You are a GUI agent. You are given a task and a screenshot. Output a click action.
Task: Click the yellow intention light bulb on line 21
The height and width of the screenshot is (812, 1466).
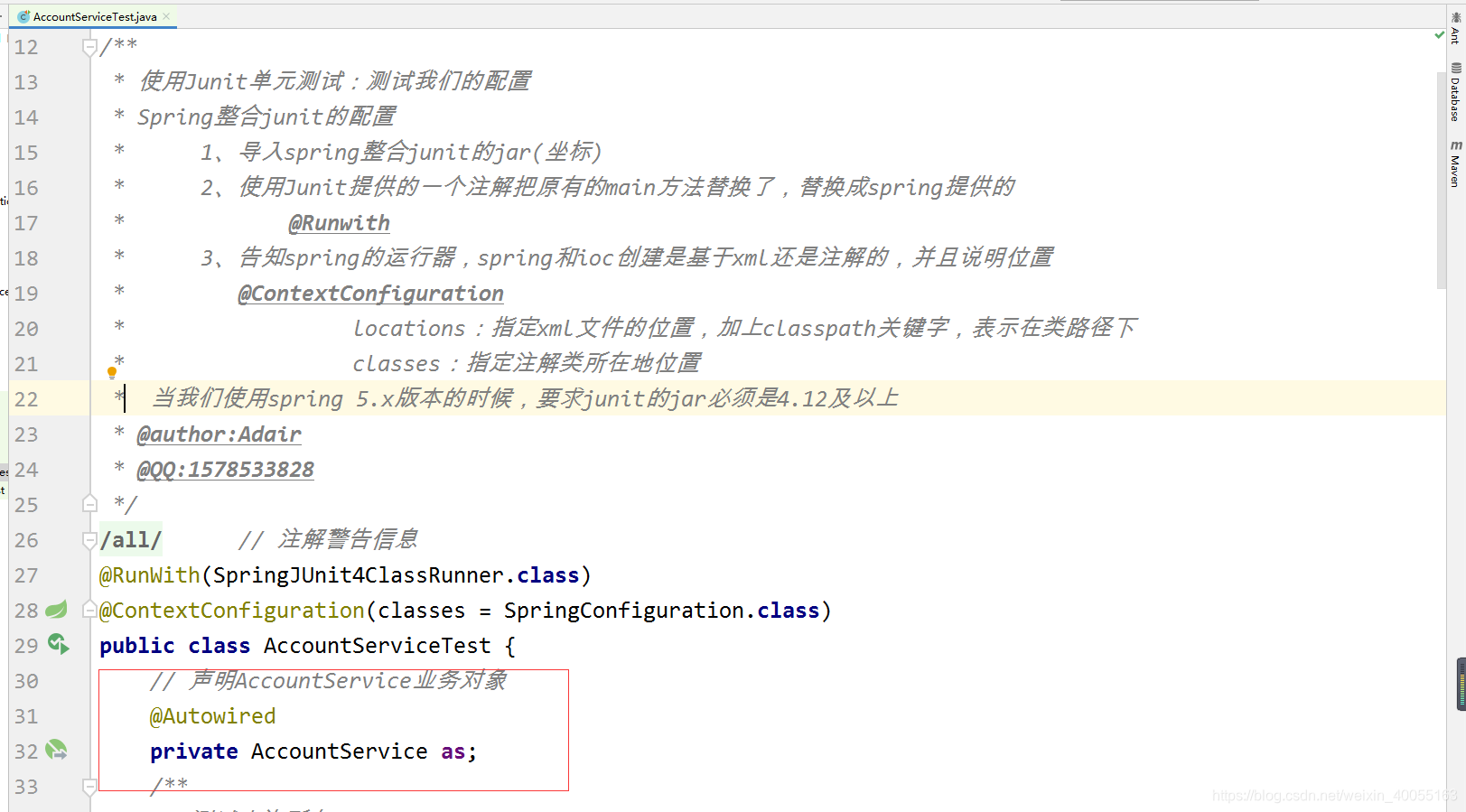click(x=112, y=372)
